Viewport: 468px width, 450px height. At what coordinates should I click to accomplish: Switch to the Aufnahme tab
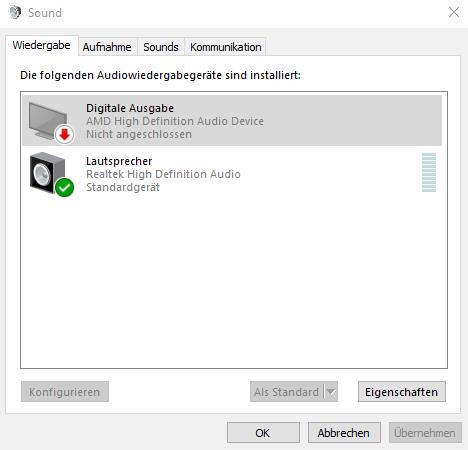(107, 47)
